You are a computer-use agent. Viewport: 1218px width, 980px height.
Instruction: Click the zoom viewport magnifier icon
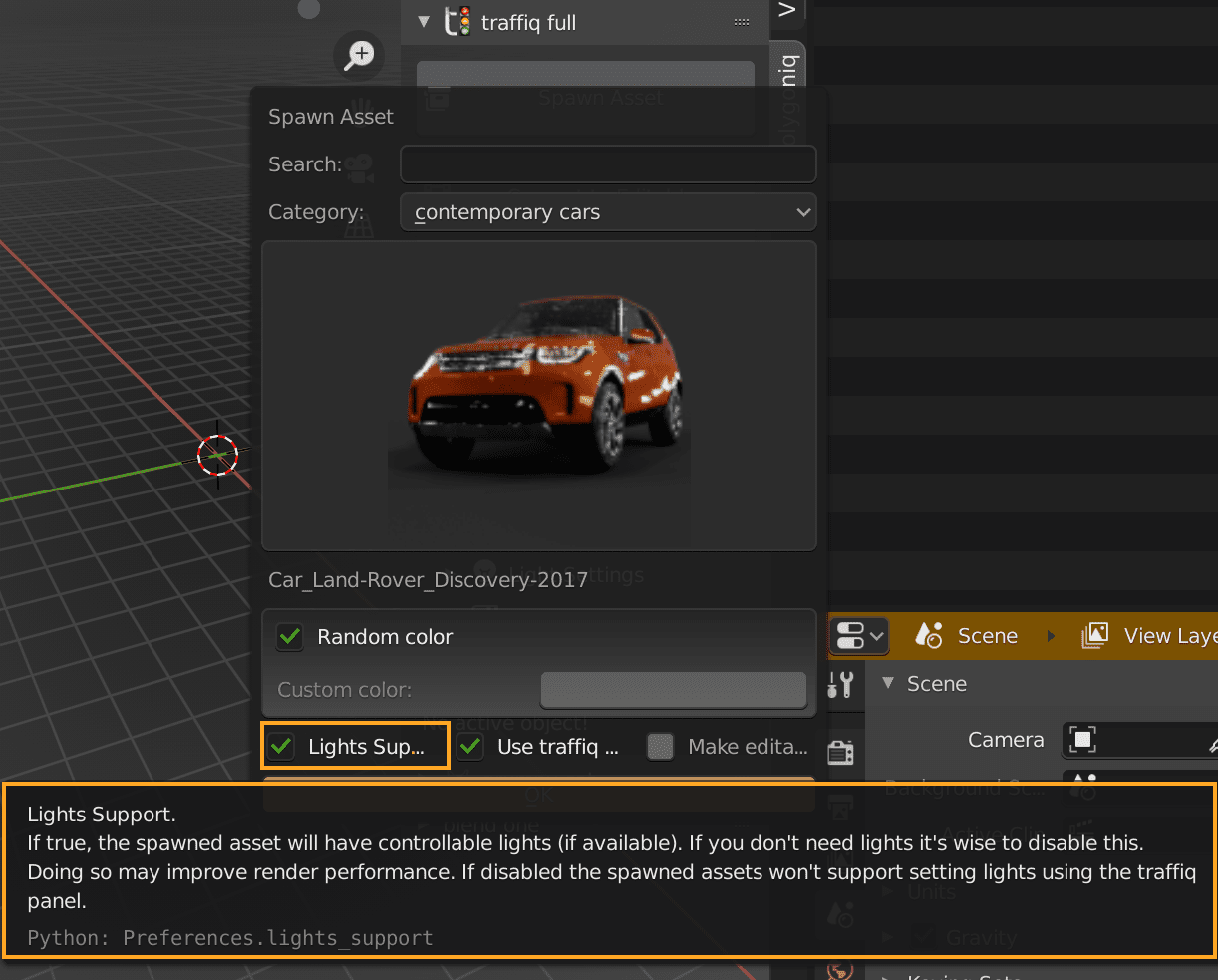point(359,55)
